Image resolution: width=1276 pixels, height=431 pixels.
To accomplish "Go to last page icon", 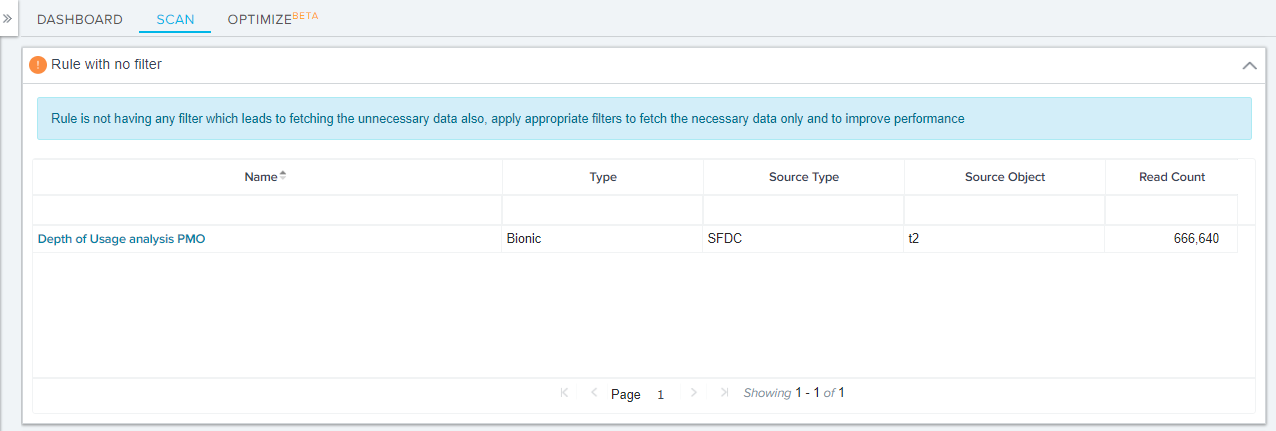I will (x=724, y=393).
